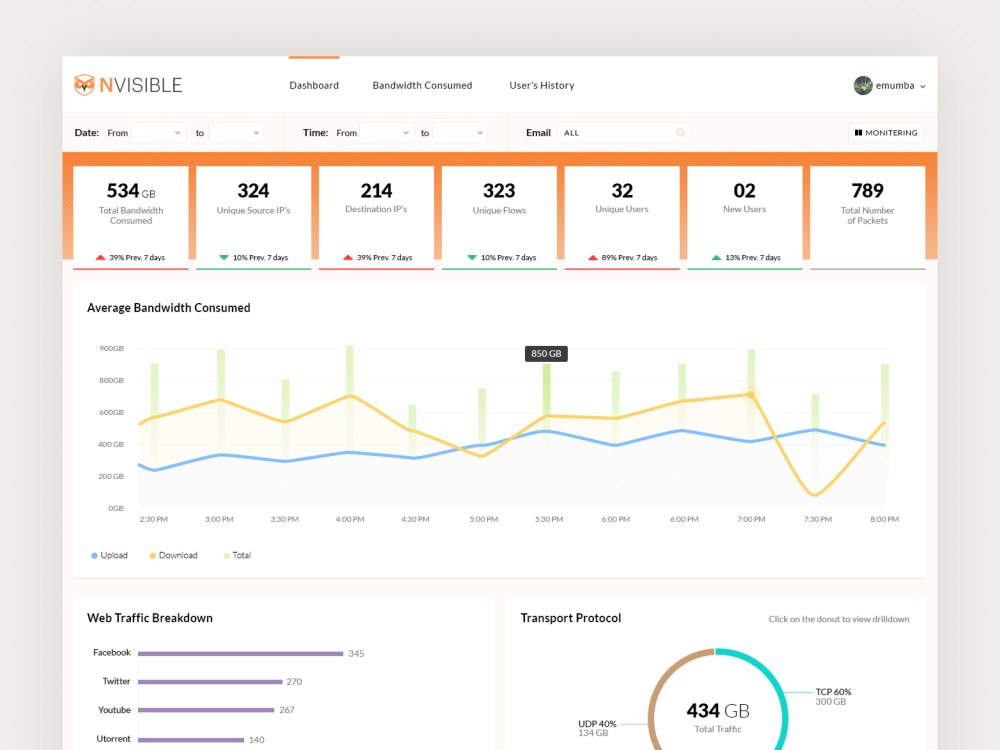The width and height of the screenshot is (1000, 750).
Task: Click the magnifier icon in Email field
Action: click(x=680, y=133)
